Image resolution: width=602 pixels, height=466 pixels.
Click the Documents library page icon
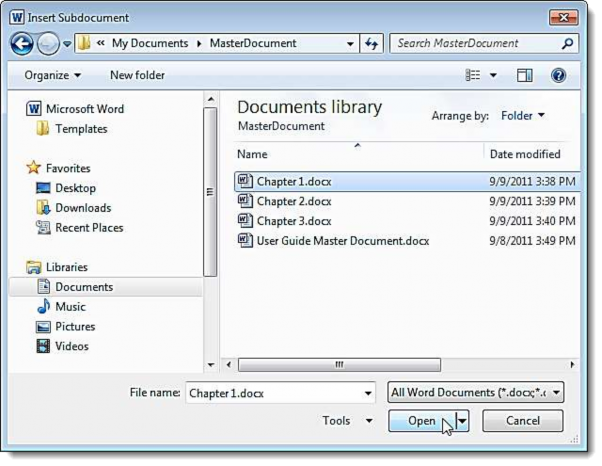[43, 287]
